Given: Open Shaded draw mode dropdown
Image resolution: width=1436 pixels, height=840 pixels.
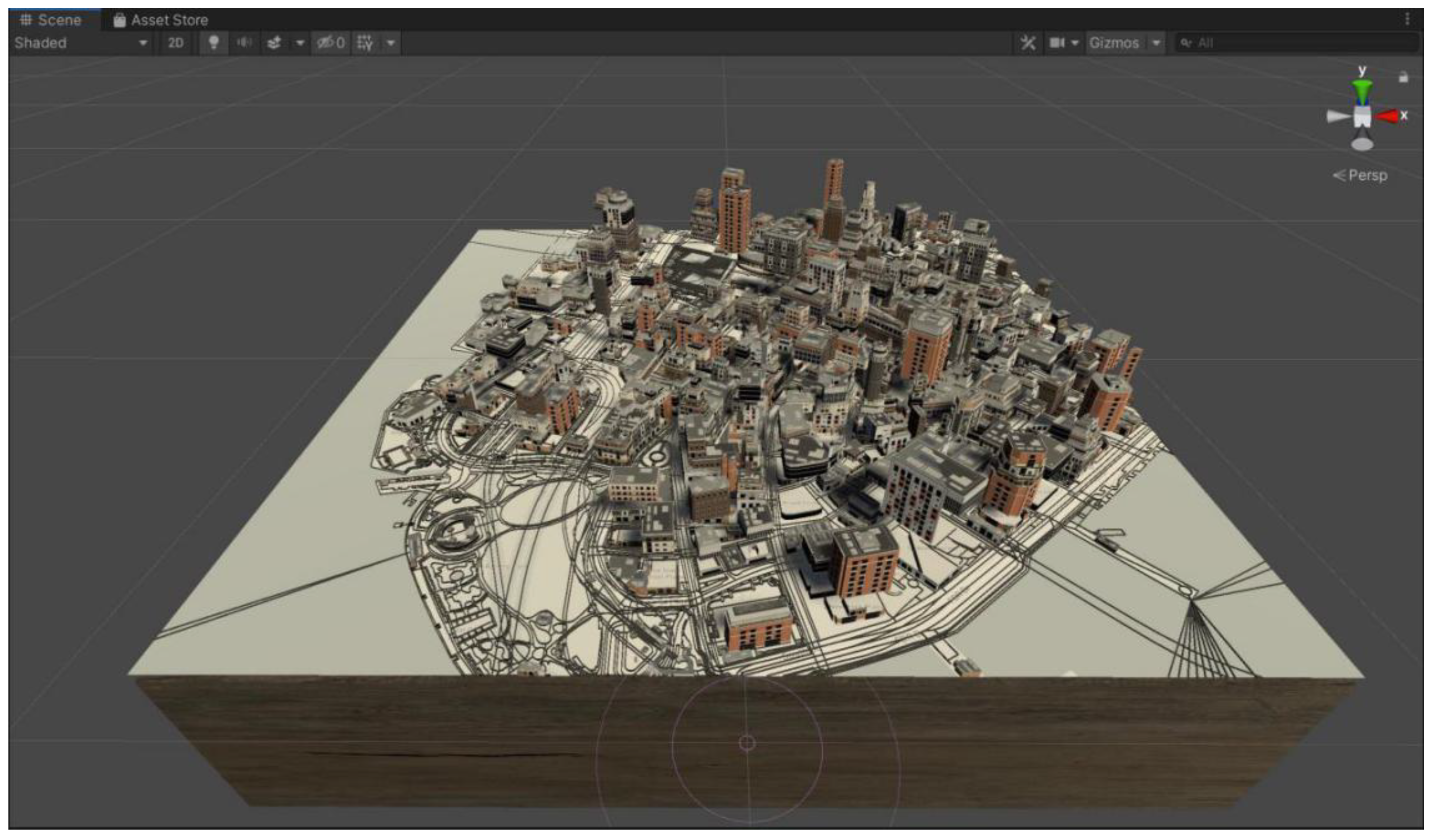Looking at the screenshot, I should [x=80, y=42].
